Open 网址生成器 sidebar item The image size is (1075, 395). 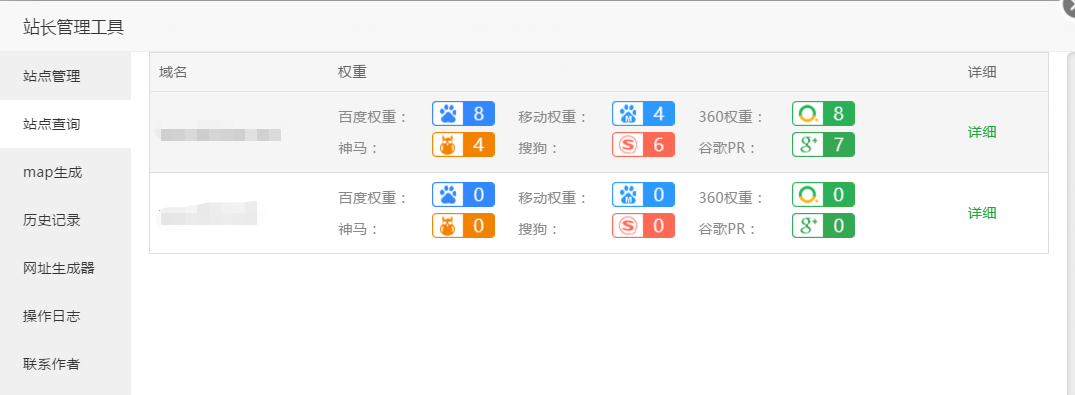tap(65, 268)
